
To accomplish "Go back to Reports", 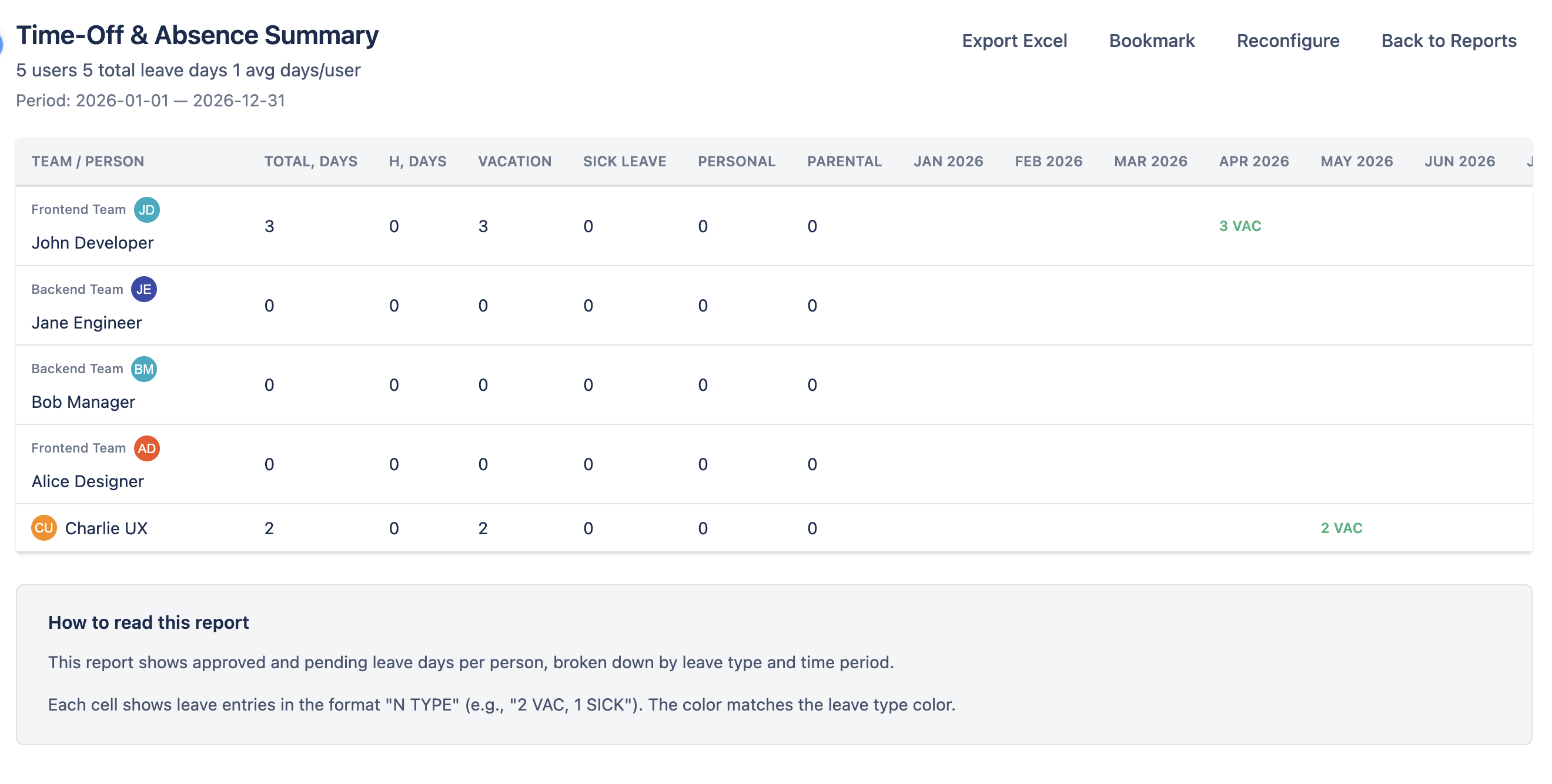I will [x=1449, y=41].
